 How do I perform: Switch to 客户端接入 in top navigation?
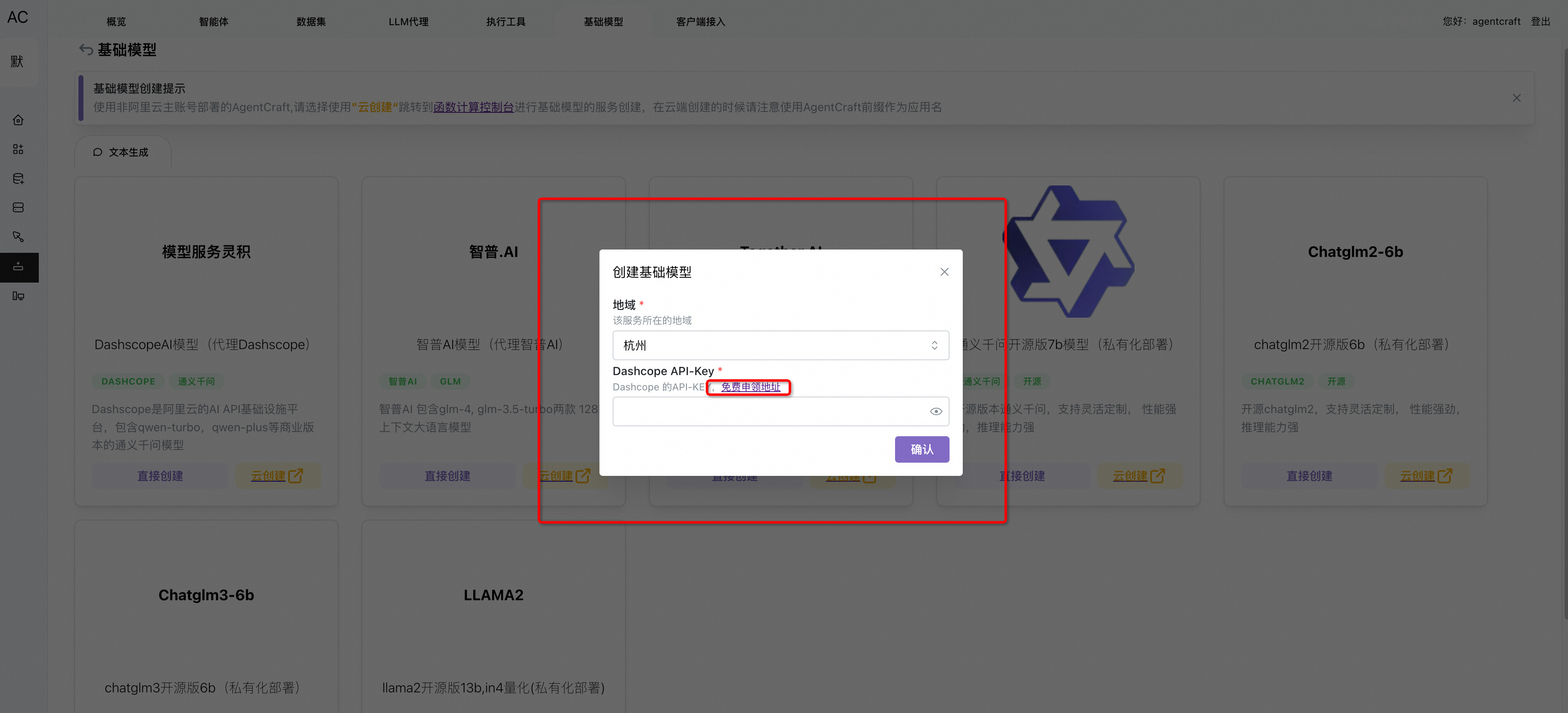[701, 22]
